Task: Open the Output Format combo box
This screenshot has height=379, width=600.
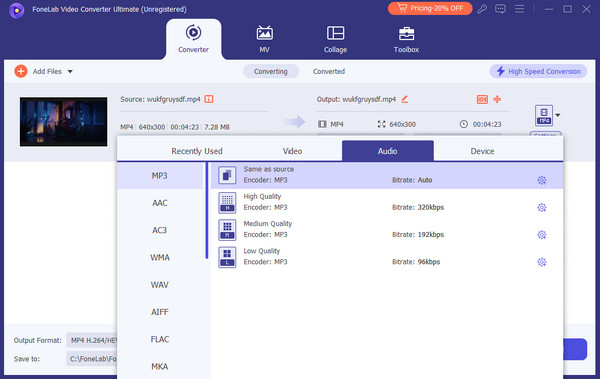Action: click(x=92, y=340)
